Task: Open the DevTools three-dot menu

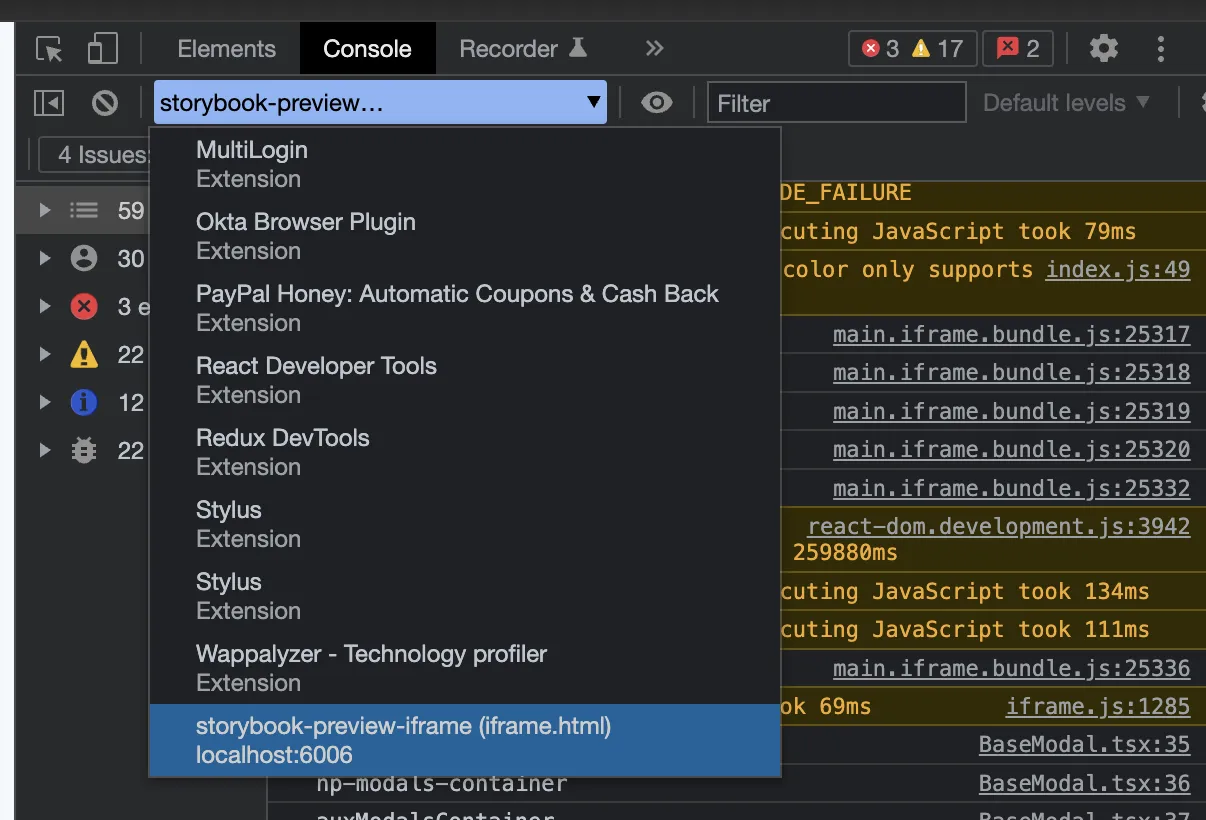Action: 1161,48
